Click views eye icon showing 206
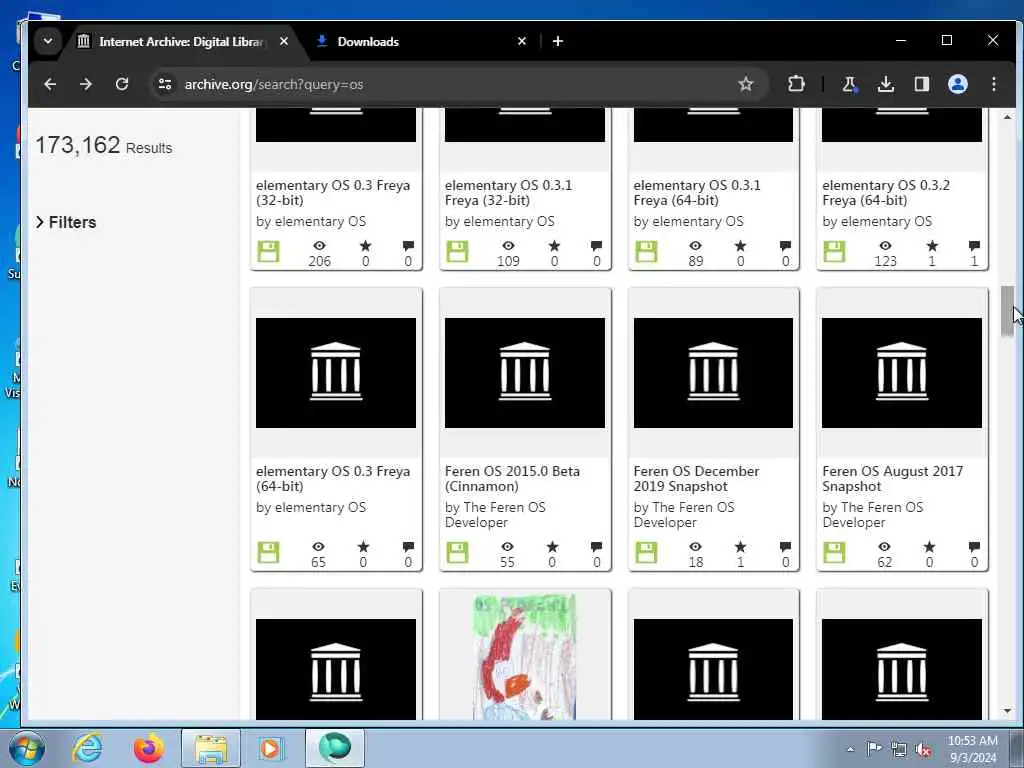 pyautogui.click(x=319, y=246)
